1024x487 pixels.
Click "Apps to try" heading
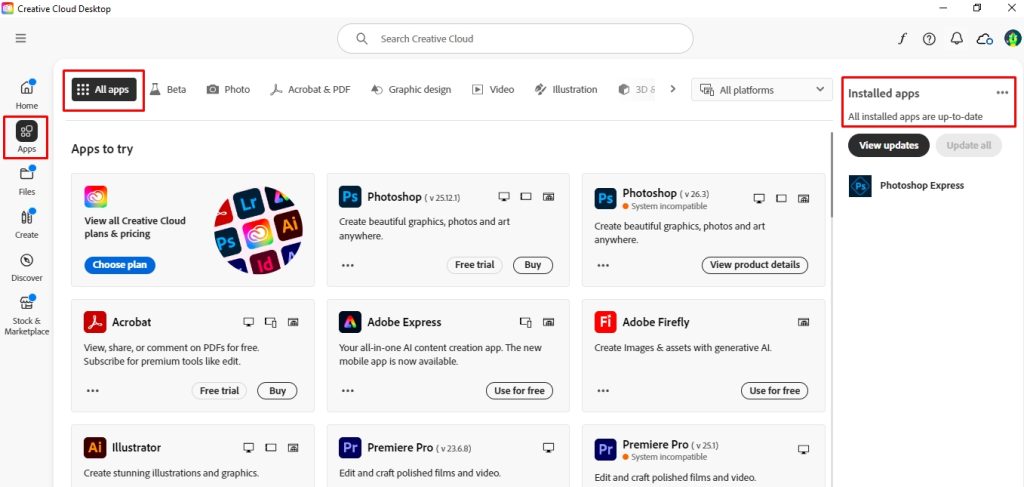(102, 149)
